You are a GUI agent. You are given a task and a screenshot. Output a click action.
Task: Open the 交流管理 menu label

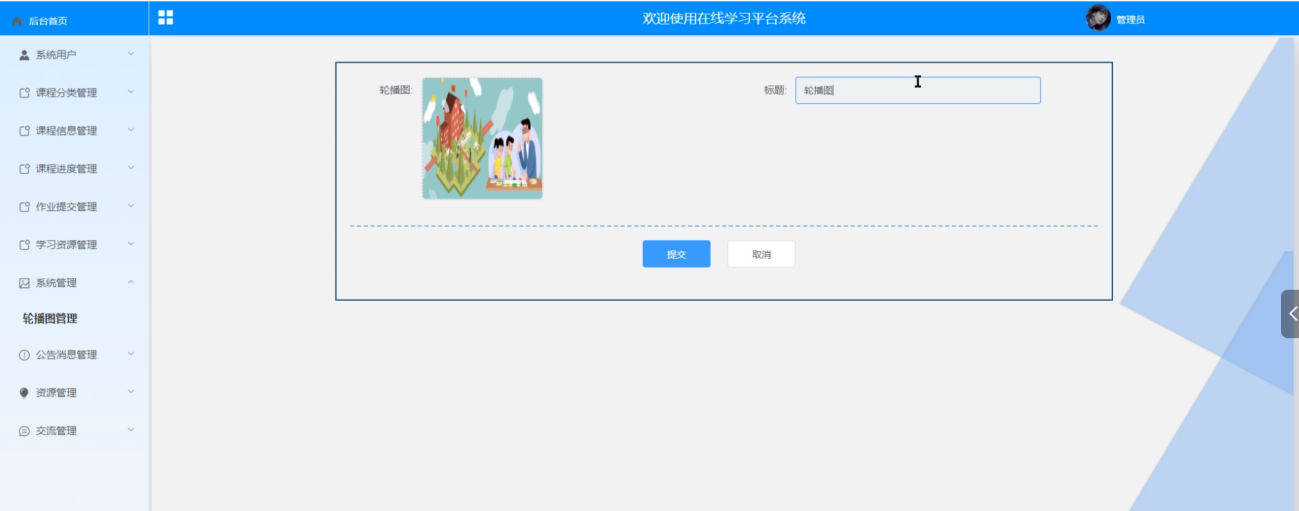(56, 431)
